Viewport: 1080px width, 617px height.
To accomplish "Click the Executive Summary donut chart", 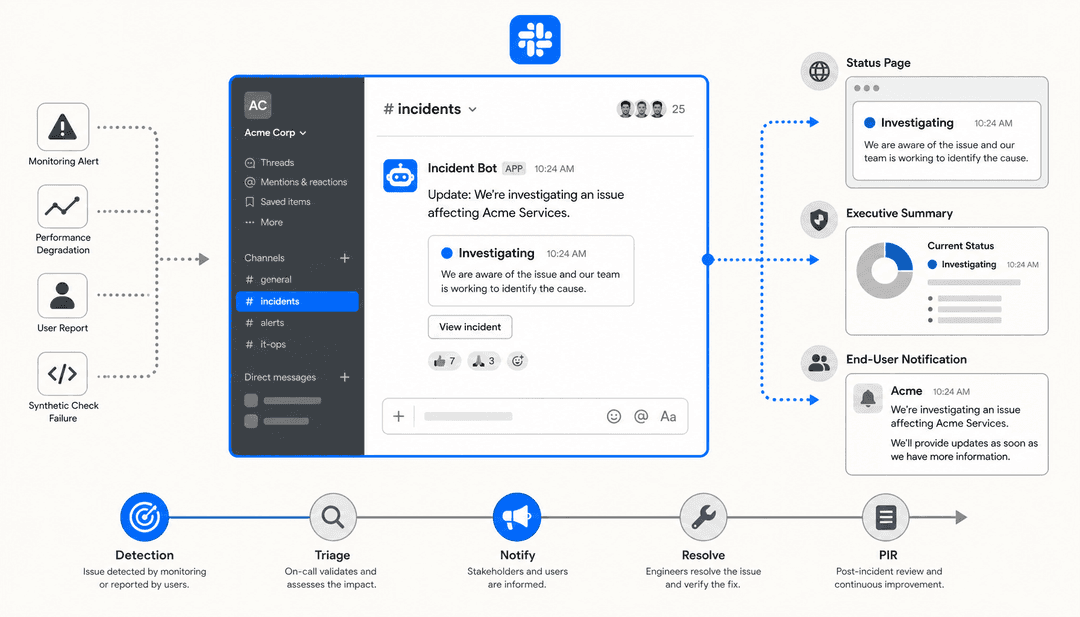I will (x=884, y=271).
